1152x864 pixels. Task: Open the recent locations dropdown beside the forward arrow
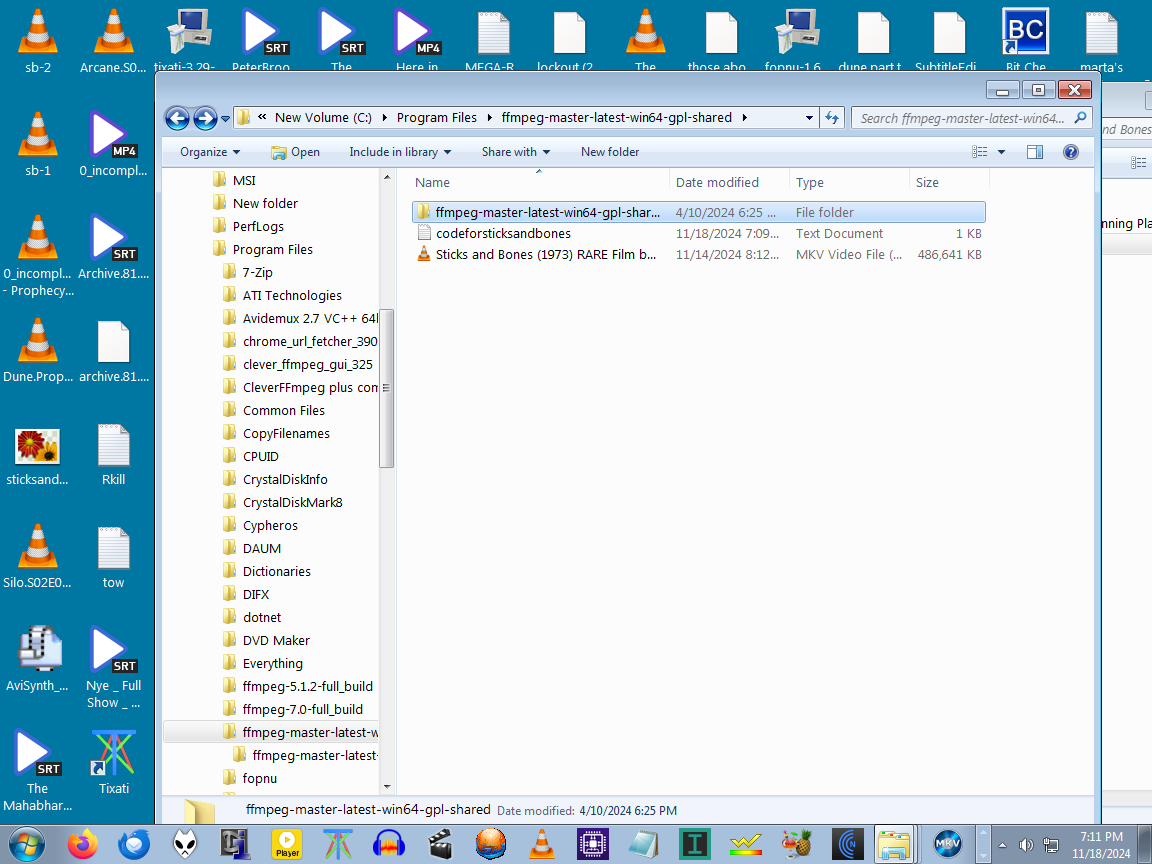pos(226,118)
